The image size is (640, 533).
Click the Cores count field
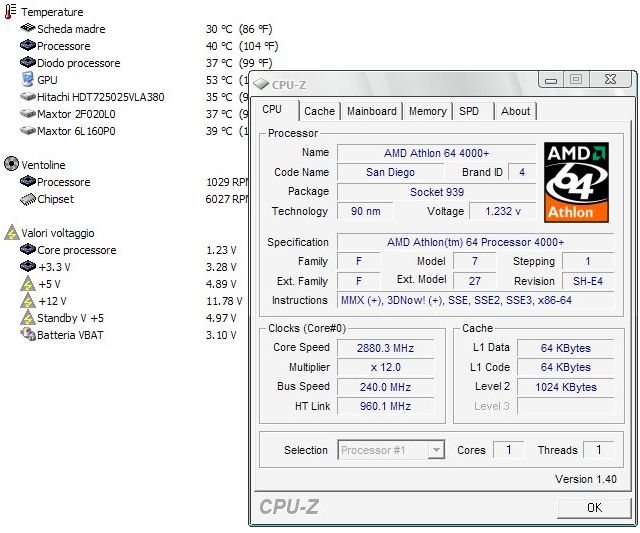(x=509, y=450)
